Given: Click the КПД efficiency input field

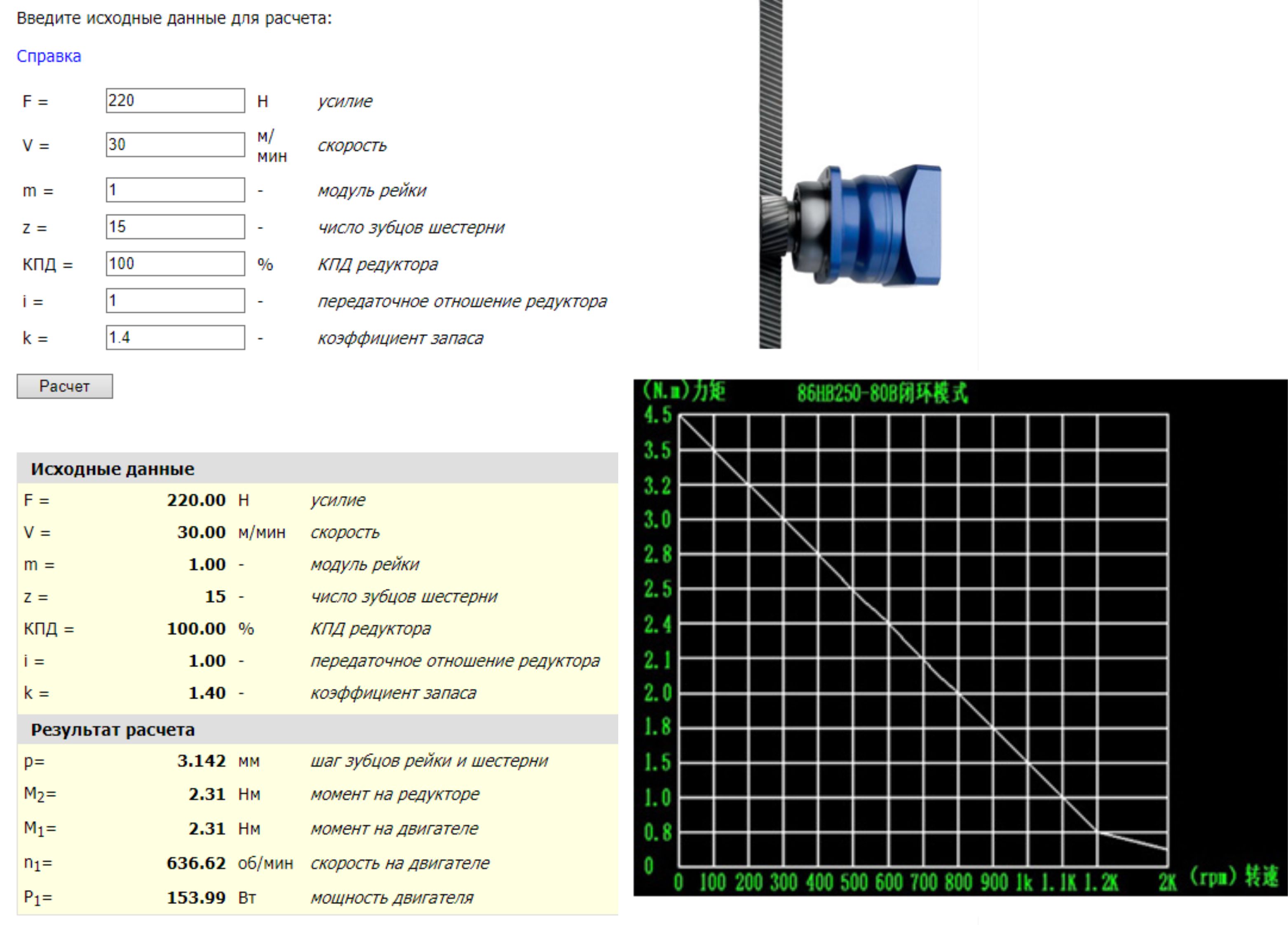Looking at the screenshot, I should pyautogui.click(x=175, y=263).
